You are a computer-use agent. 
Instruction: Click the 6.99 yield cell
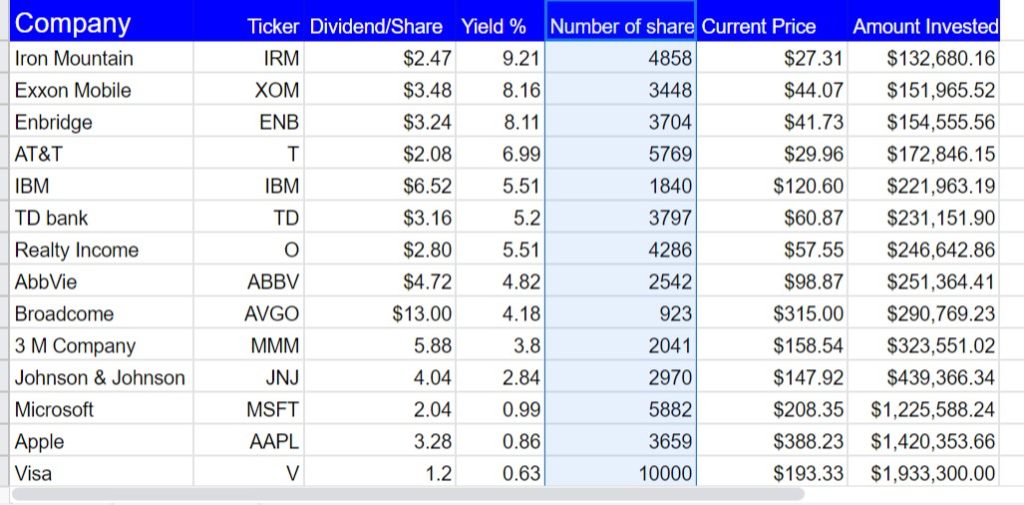point(500,154)
